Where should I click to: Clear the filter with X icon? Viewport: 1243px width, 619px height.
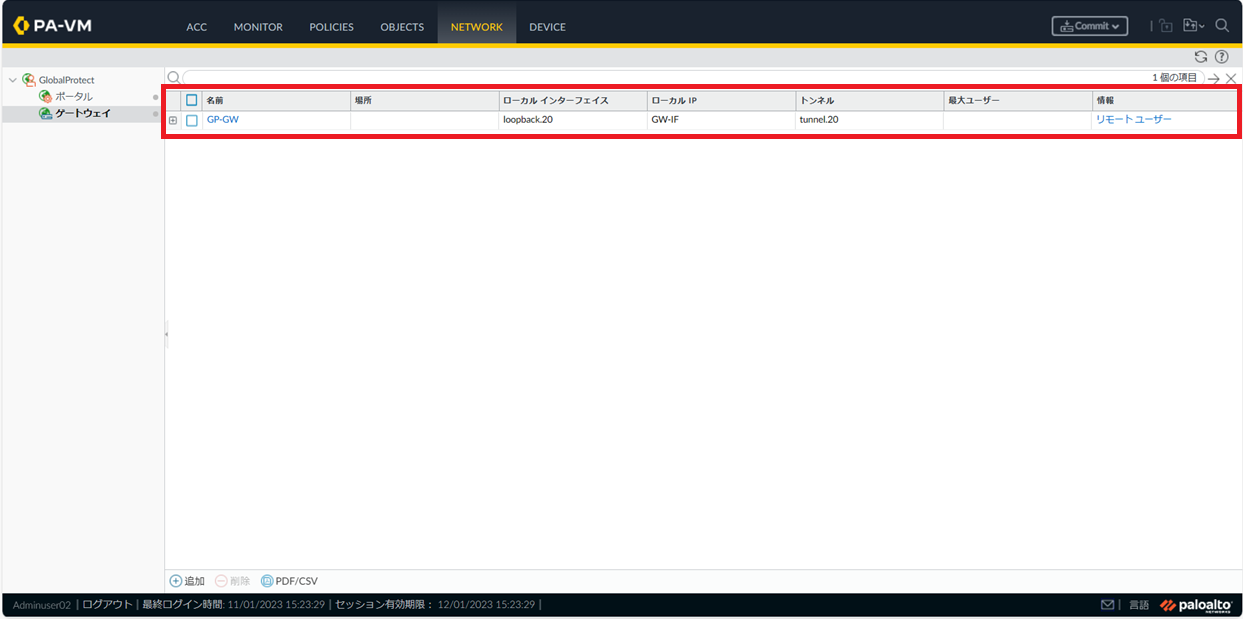coord(1231,78)
